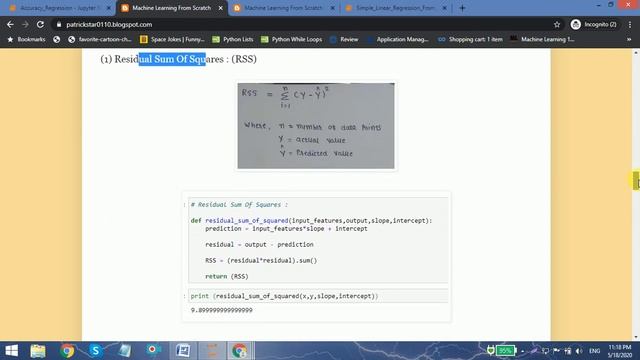This screenshot has width=640, height=360.
Task: Open the orange taskbar app icon
Action: (x=212, y=351)
